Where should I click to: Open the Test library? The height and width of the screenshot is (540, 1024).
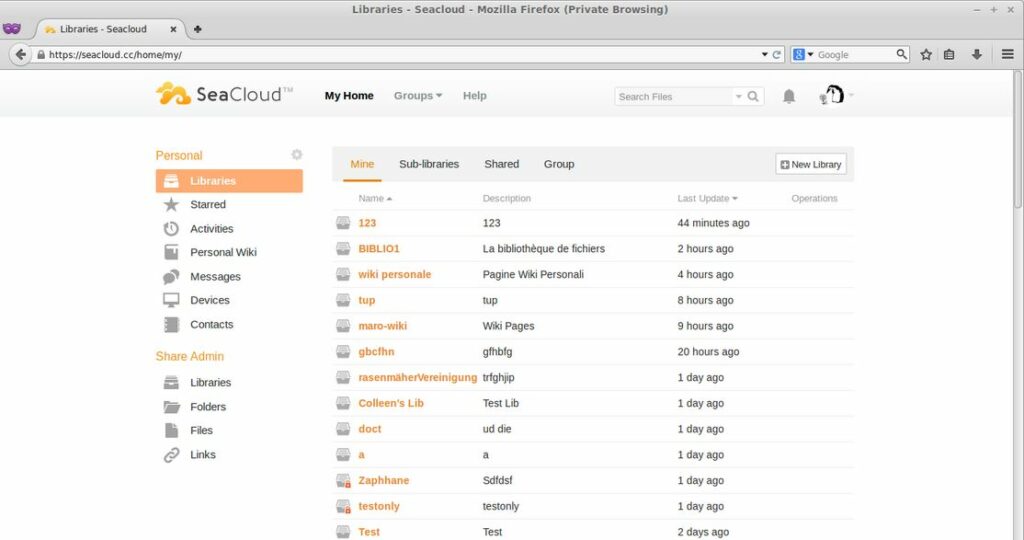[x=369, y=532]
